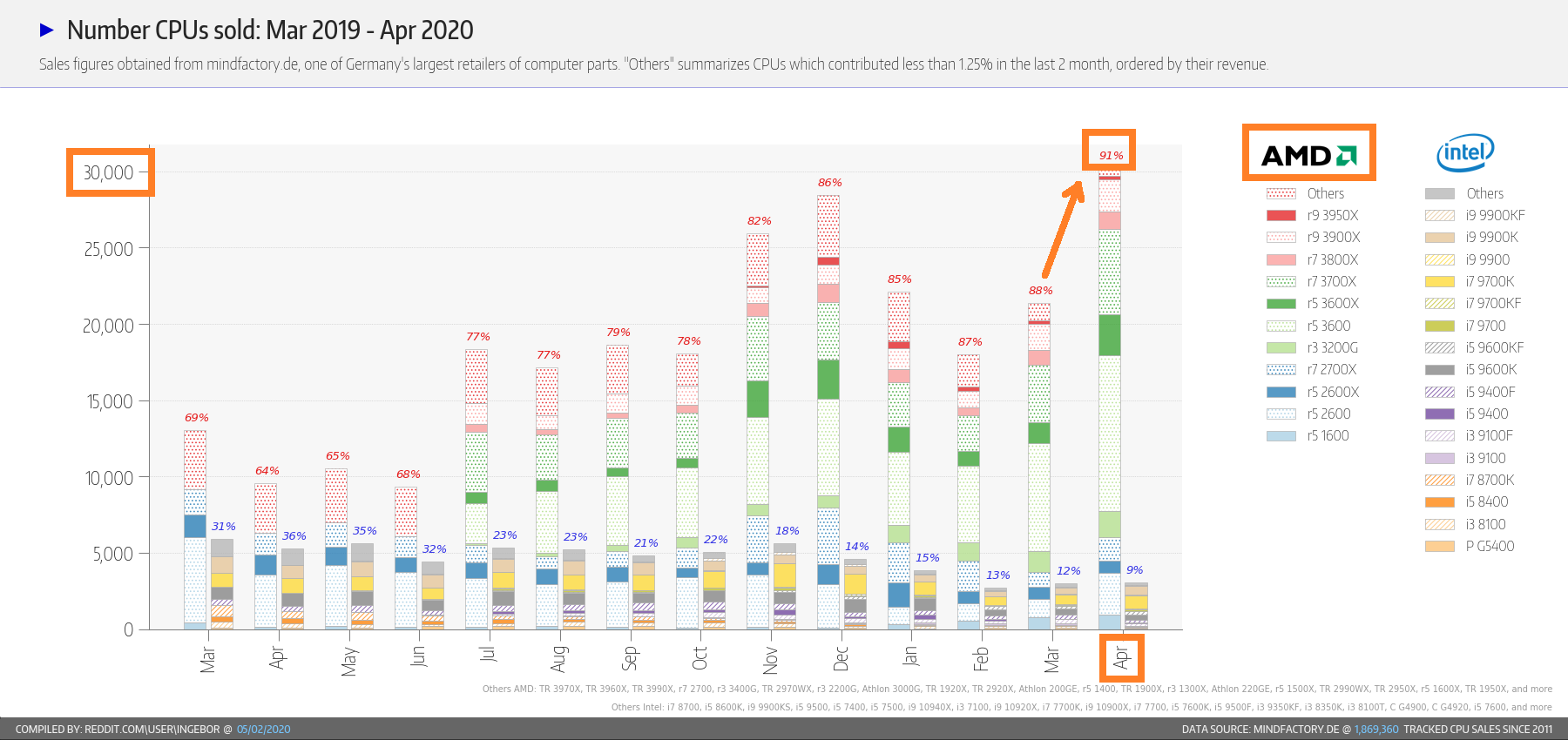Viewport: 1568px width, 740px height.
Task: Click the 'r7 2700X' legend label
Action: (1332, 370)
